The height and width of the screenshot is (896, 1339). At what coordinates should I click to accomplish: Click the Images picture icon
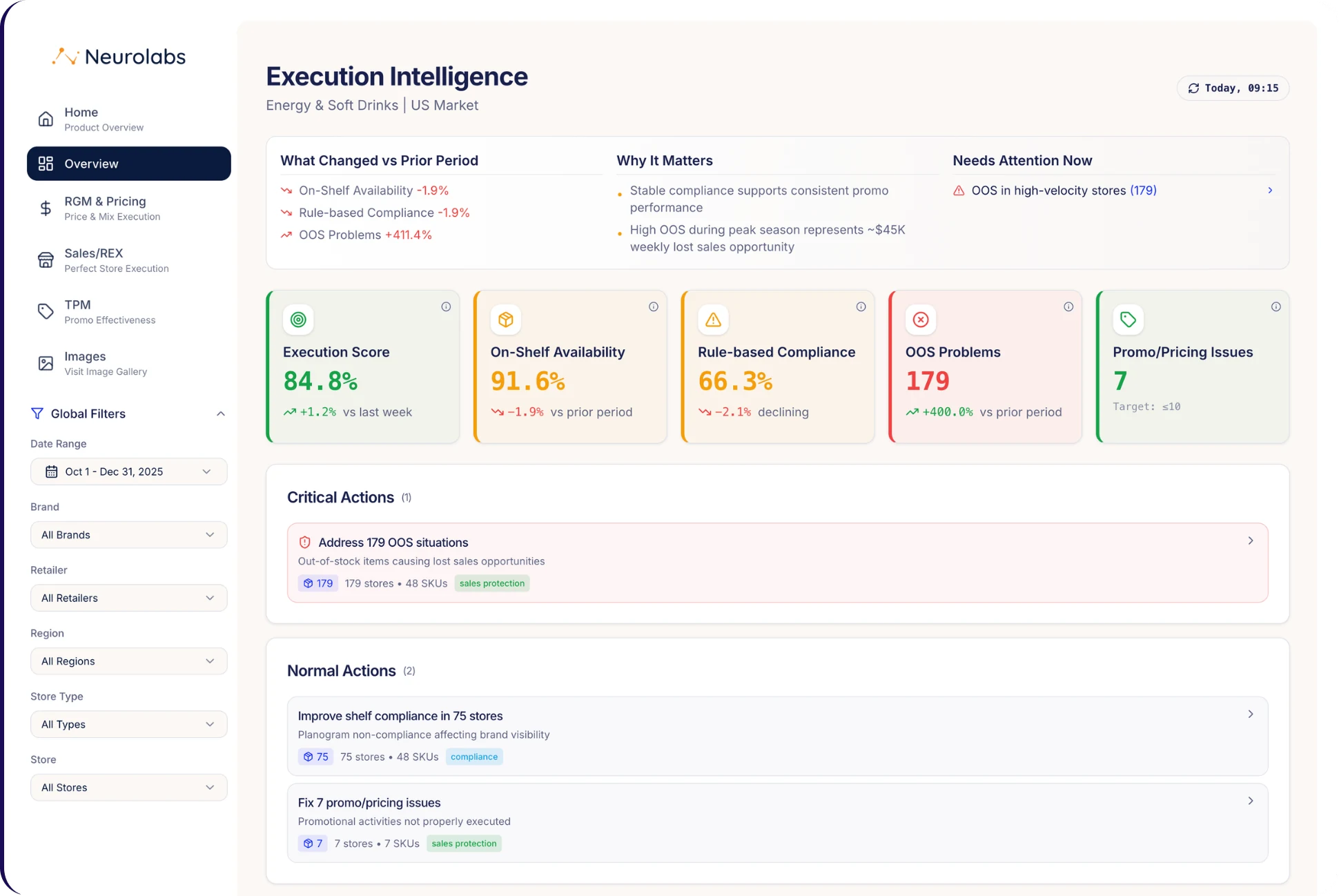pyautogui.click(x=46, y=363)
